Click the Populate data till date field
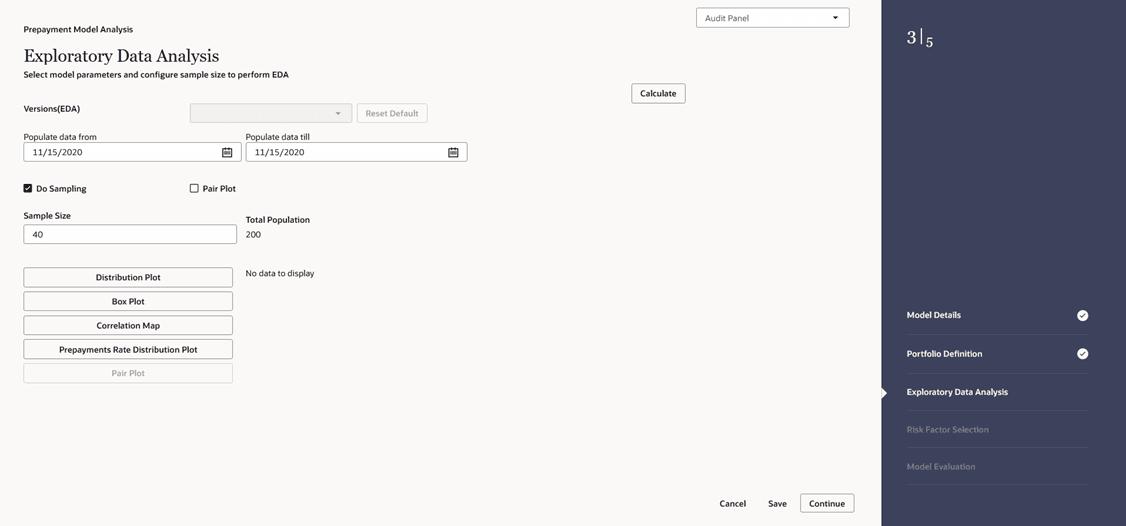The width and height of the screenshot is (1126, 526). pos(356,152)
